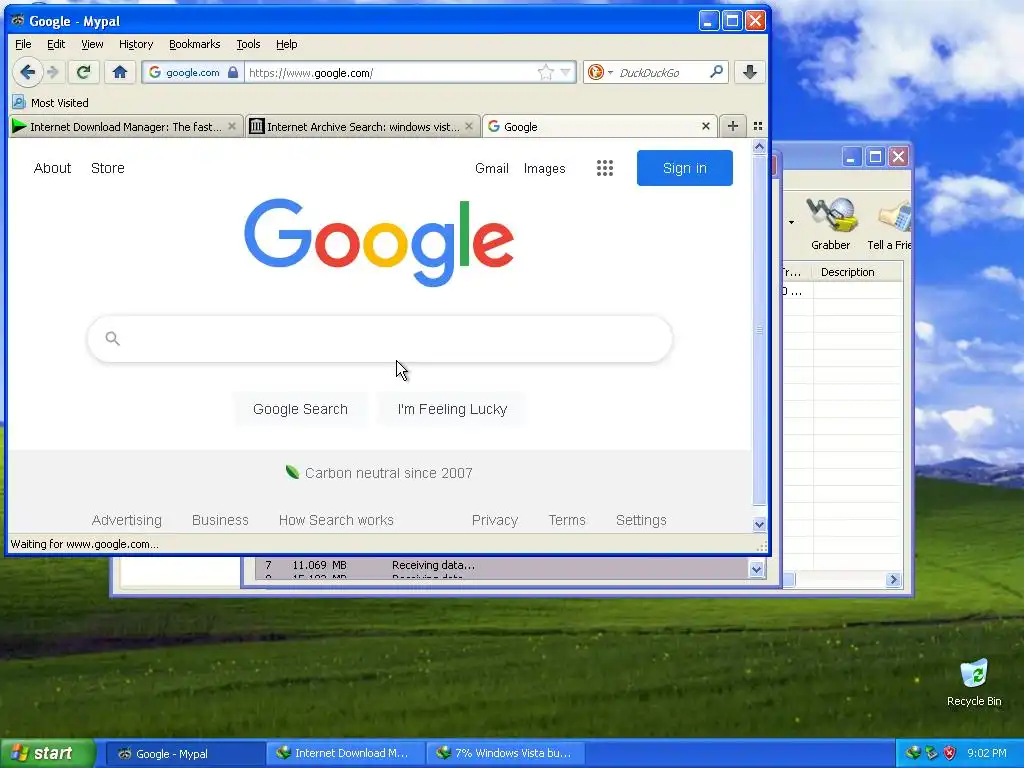Click the address bar URL field
The image size is (1024, 768).
coord(392,72)
